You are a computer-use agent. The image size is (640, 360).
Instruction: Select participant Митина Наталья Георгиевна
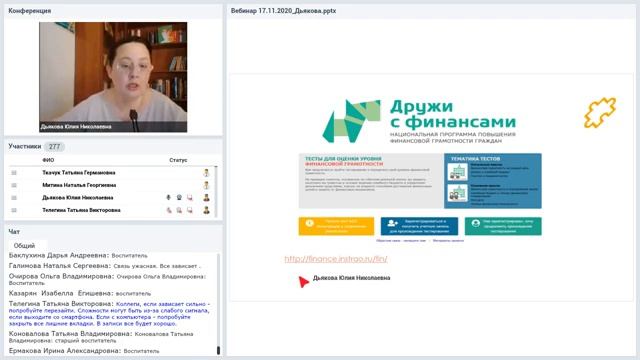click(79, 185)
